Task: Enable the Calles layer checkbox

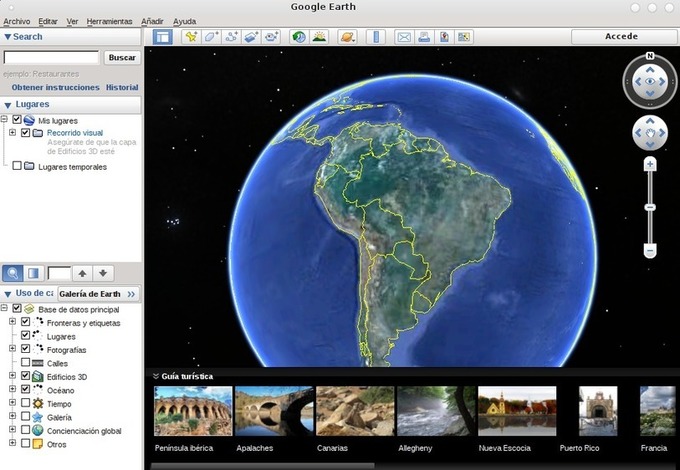Action: pos(26,363)
